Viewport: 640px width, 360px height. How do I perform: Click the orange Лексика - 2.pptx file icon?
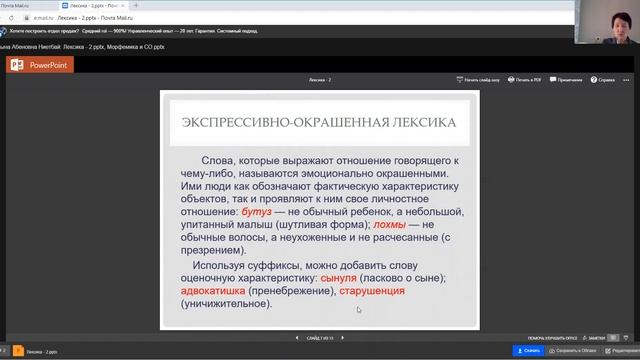coord(18,351)
